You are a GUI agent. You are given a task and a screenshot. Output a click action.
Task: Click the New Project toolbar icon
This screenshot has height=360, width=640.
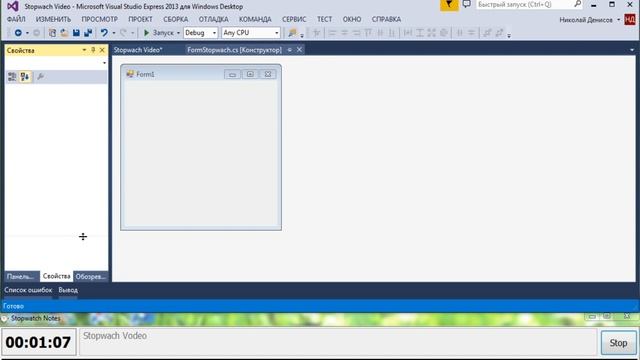52,33
